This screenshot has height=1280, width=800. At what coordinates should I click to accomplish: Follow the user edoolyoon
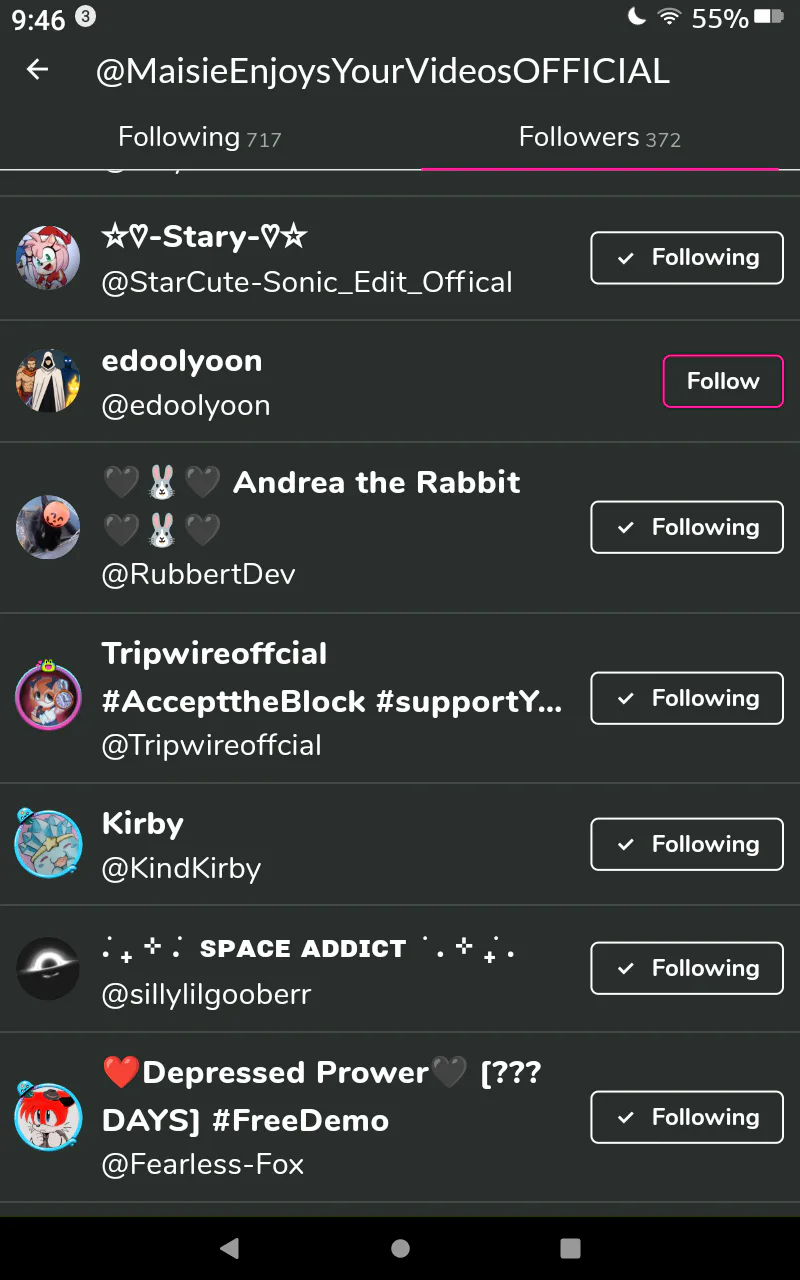pos(722,381)
